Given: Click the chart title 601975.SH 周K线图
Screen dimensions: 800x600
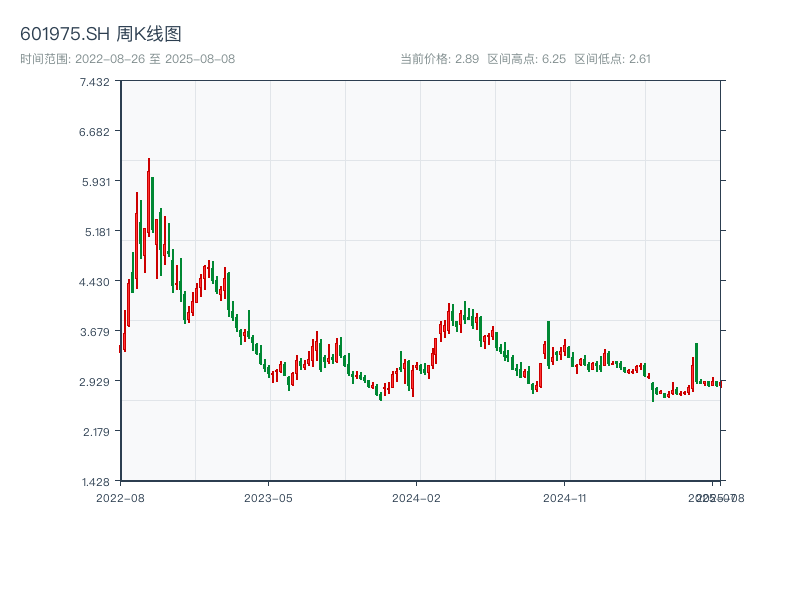Looking at the screenshot, I should 101,34.
